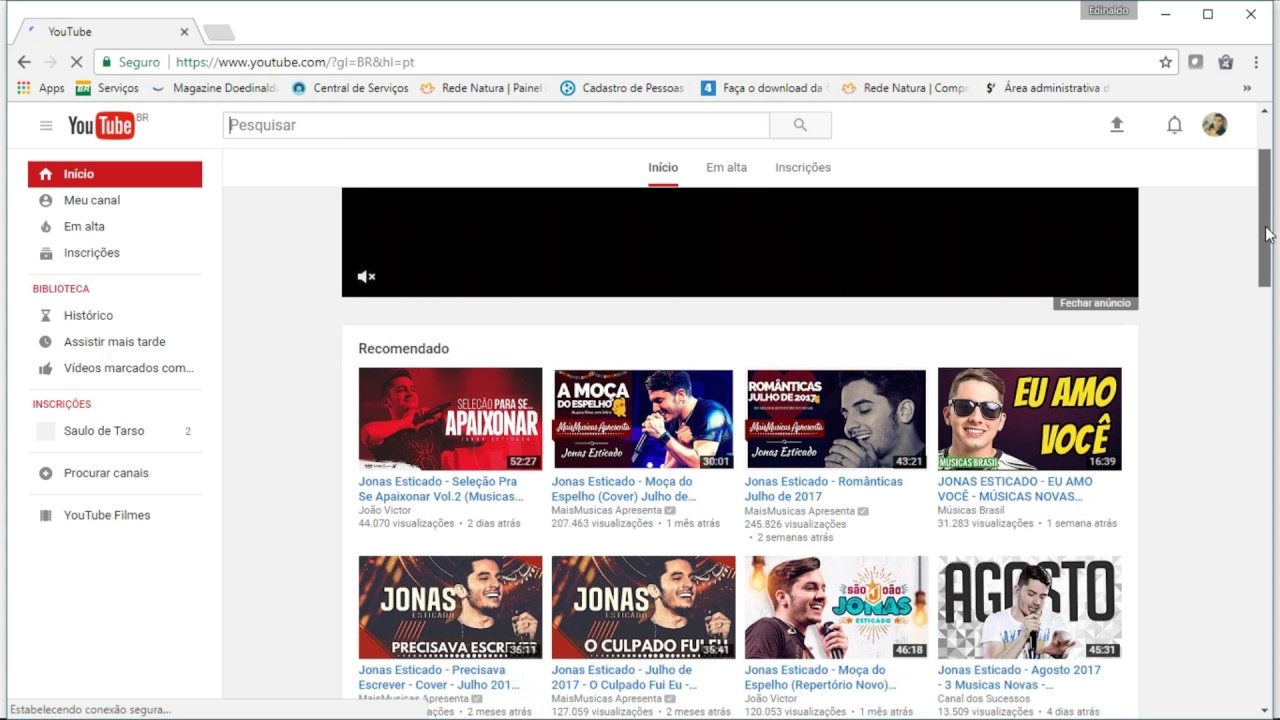Click the green Seguro lock icon
This screenshot has width=1280, height=720.
coord(107,62)
